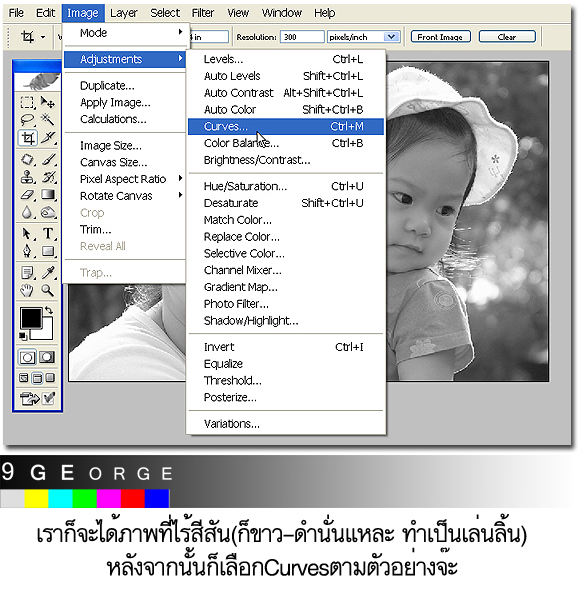Viewport: 583px width, 600px height.
Task: Select the Dodge tool
Action: point(48,212)
